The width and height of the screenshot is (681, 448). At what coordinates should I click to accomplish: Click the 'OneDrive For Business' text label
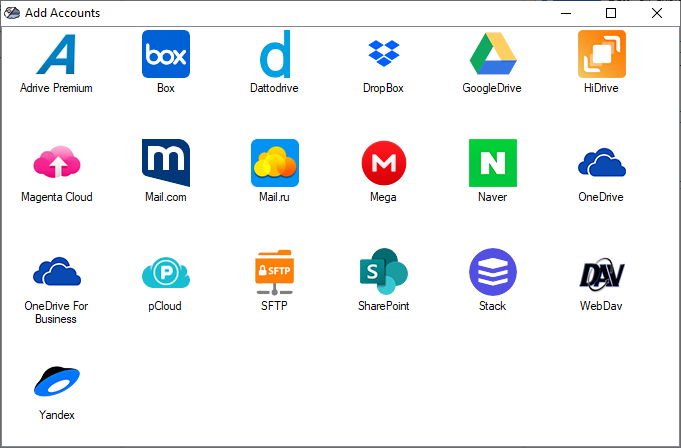pyautogui.click(x=56, y=313)
